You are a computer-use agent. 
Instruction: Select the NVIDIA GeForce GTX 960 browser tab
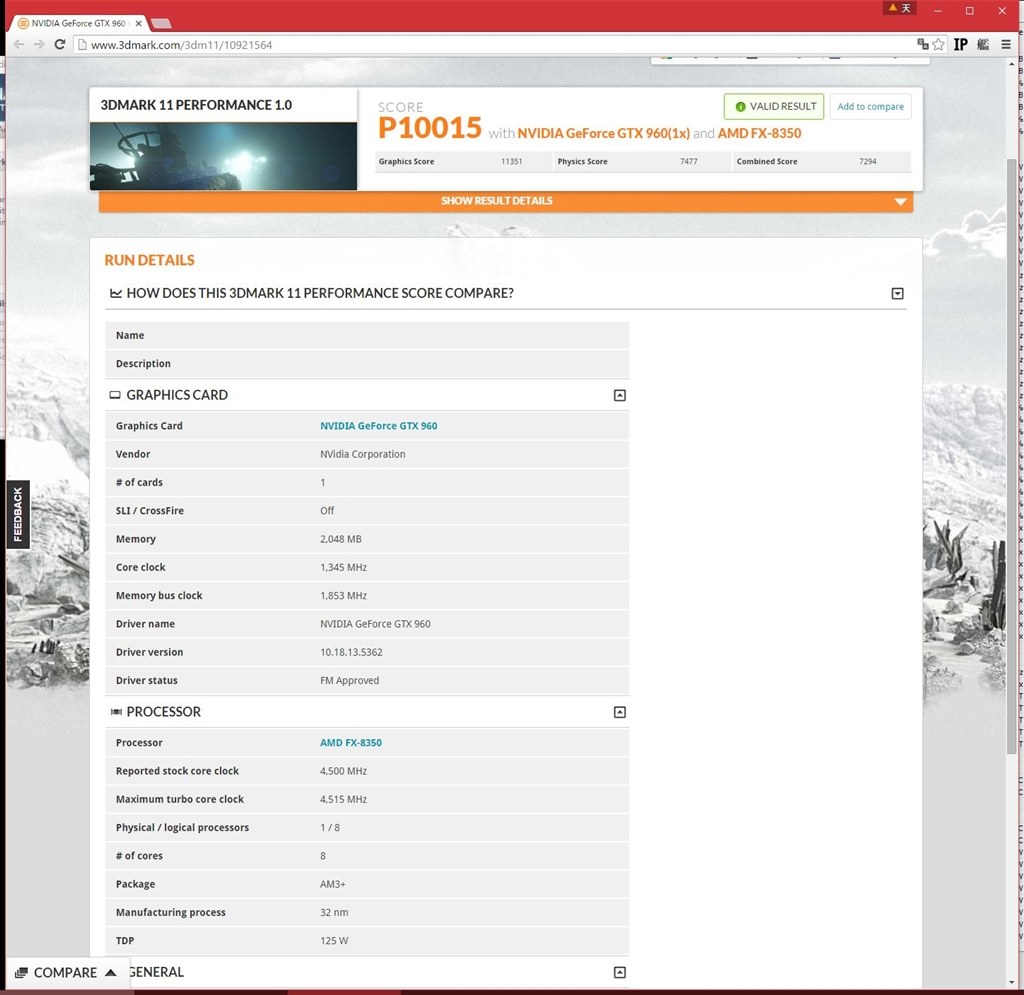pyautogui.click(x=77, y=23)
